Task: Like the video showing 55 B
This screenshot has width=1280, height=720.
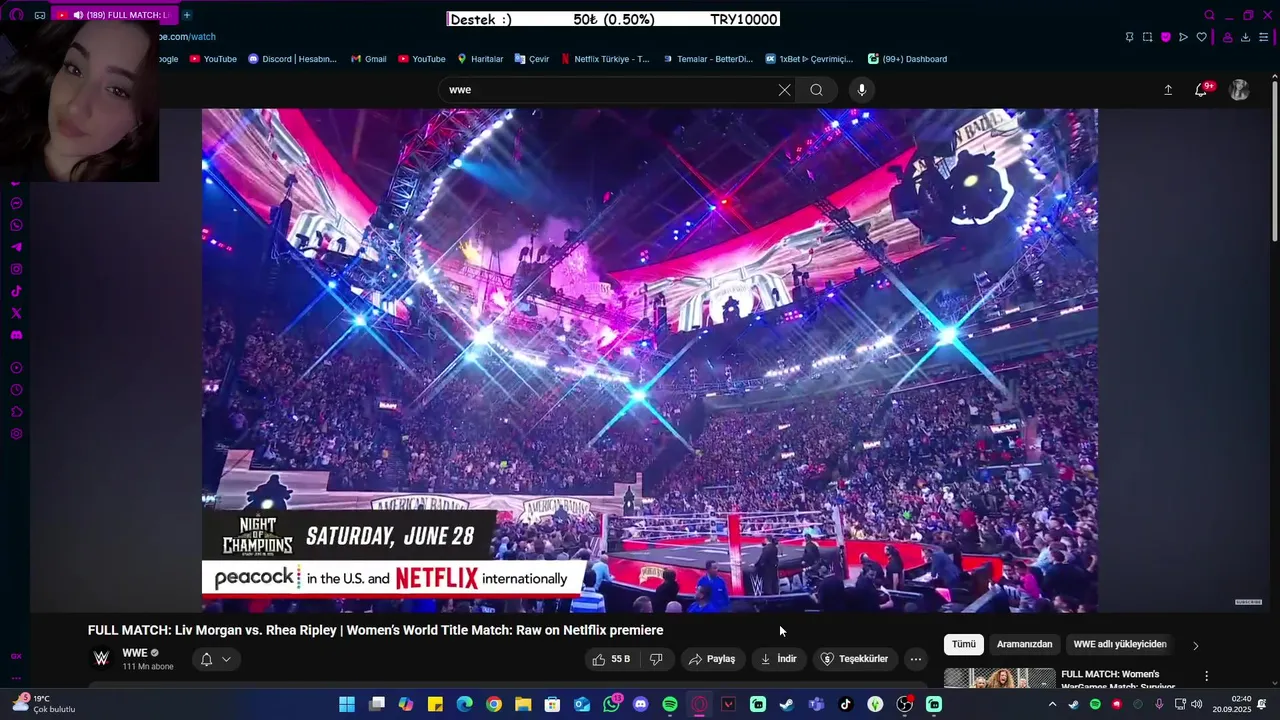Action: point(611,659)
